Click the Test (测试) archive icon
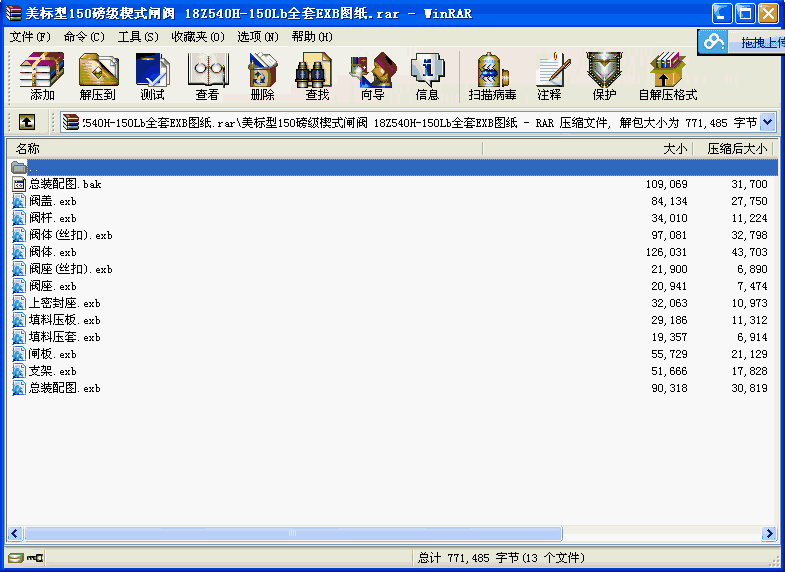Viewport: 785px width, 572px height. [152, 76]
